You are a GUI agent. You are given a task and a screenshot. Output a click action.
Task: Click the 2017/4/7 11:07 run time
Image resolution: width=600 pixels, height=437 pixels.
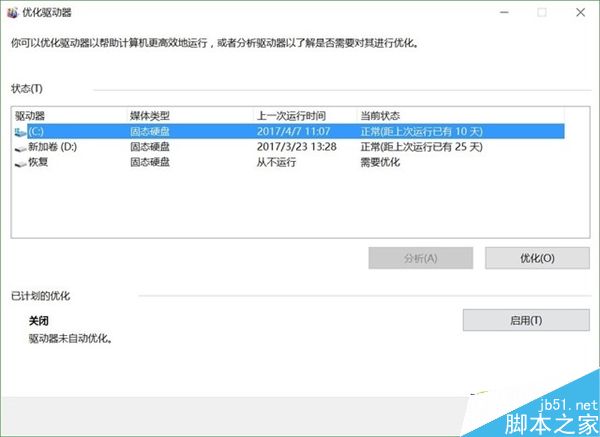click(x=293, y=132)
